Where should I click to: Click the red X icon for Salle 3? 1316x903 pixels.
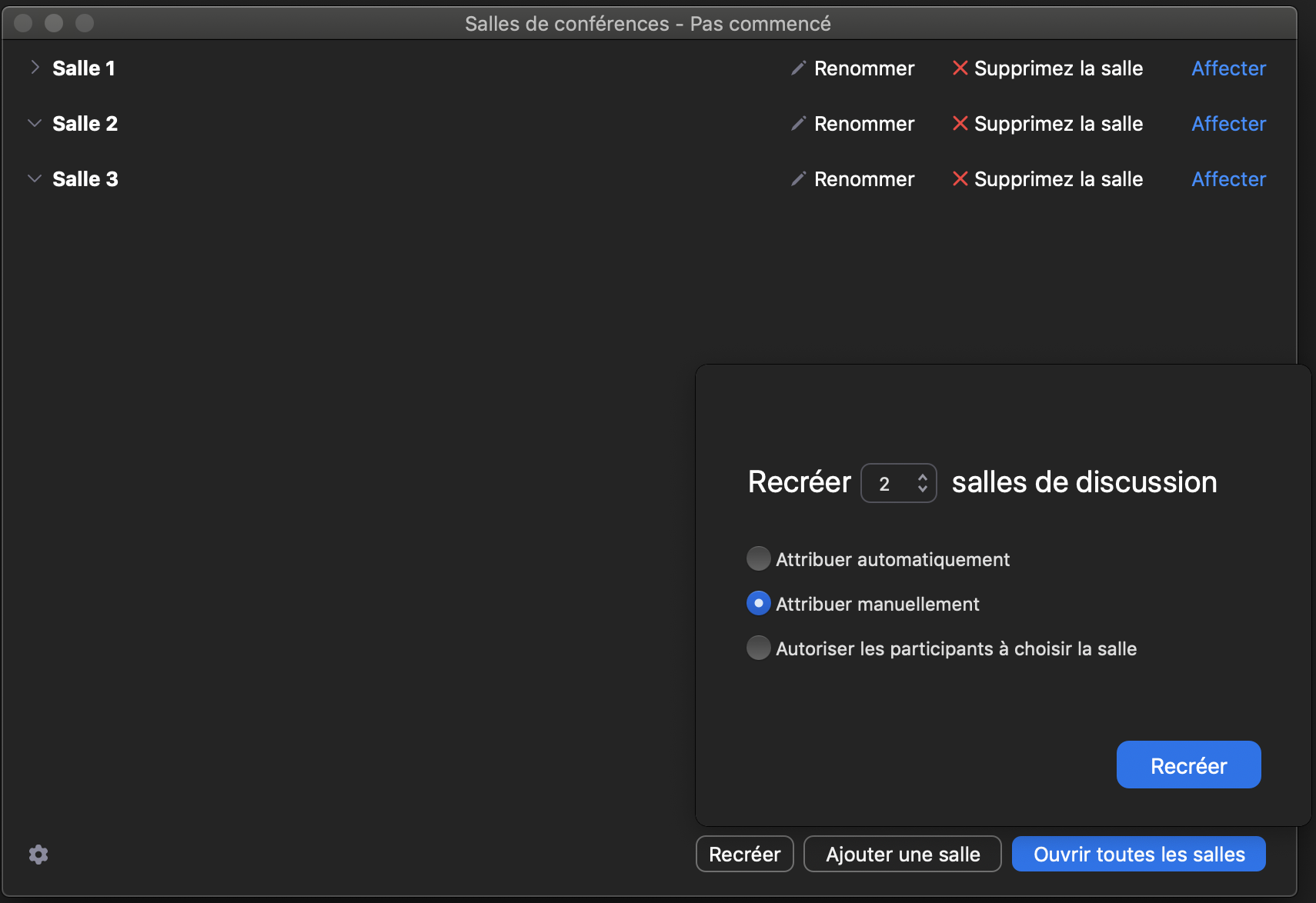coord(960,179)
